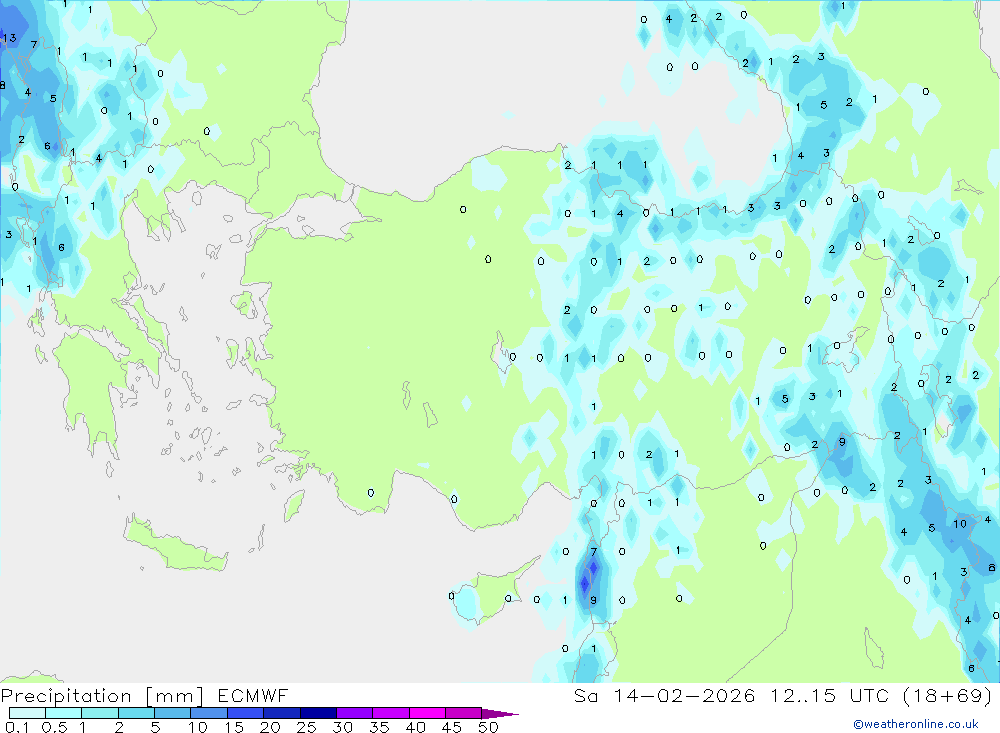Click the '(18+69)' forecast run text

pos(947,695)
